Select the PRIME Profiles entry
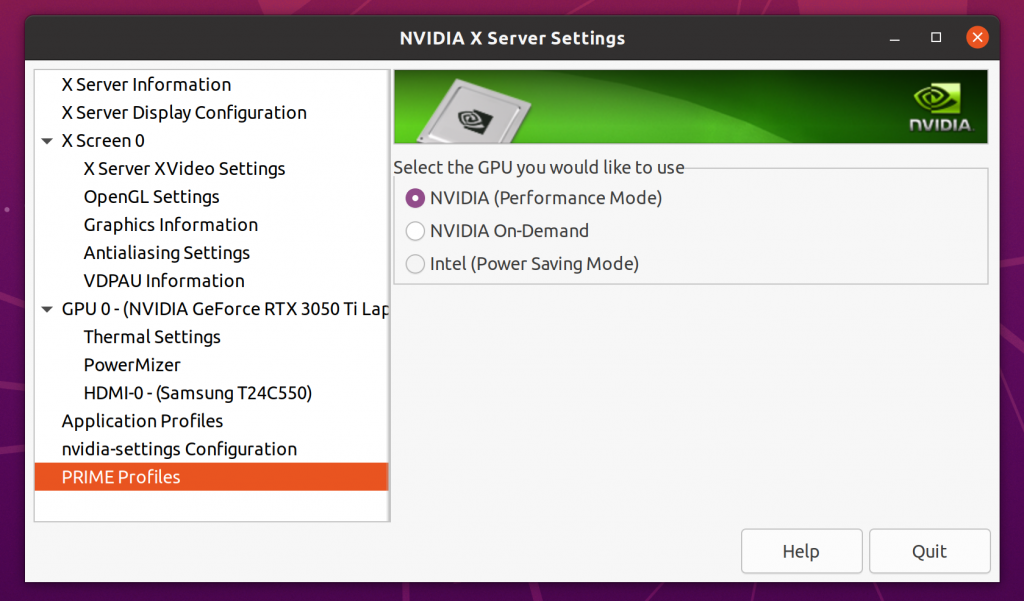This screenshot has height=601, width=1024. [212, 477]
